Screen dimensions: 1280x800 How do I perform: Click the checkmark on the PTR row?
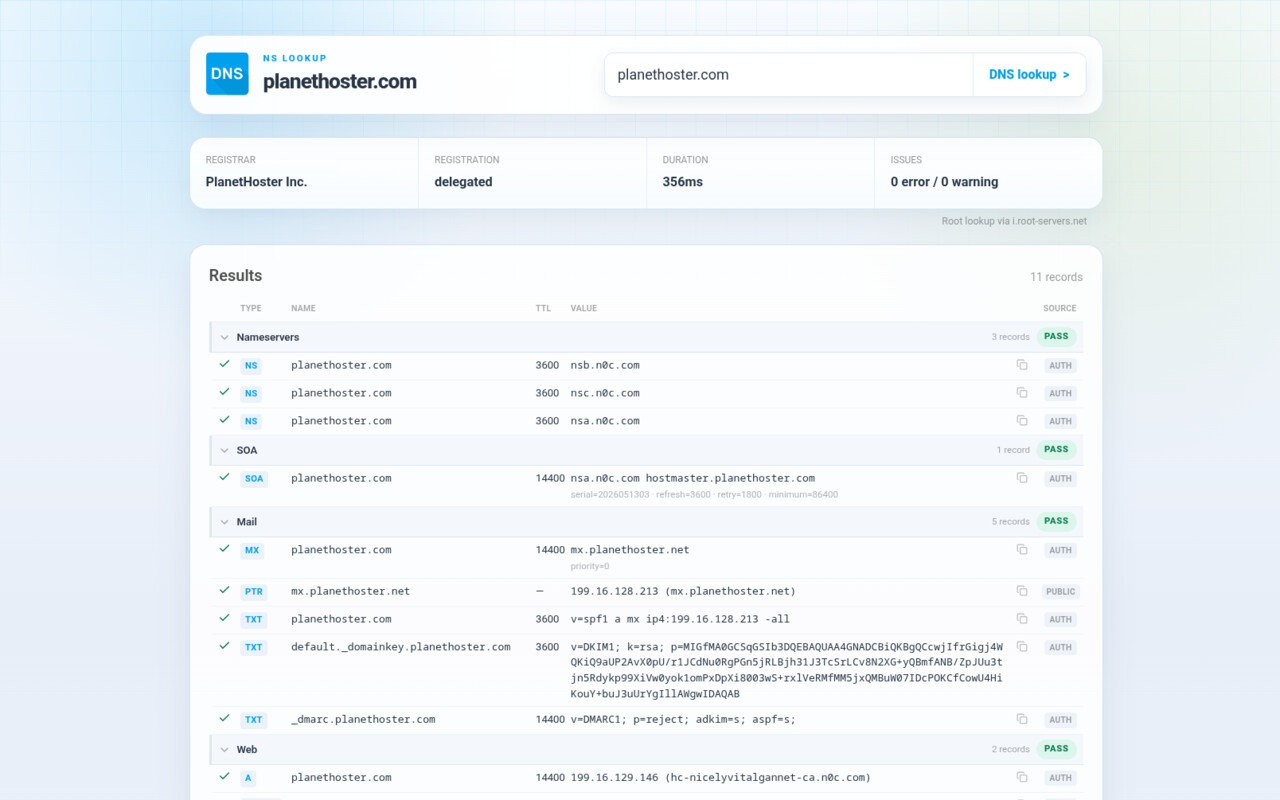coord(225,590)
